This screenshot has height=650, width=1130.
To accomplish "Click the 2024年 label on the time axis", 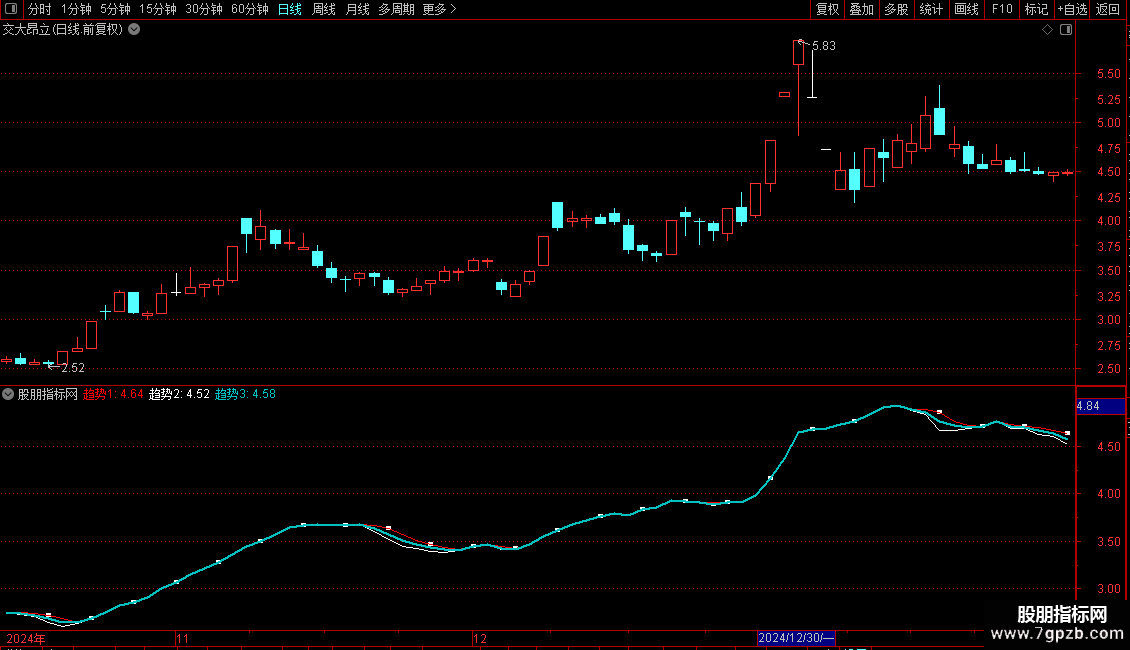I will click(x=26, y=639).
